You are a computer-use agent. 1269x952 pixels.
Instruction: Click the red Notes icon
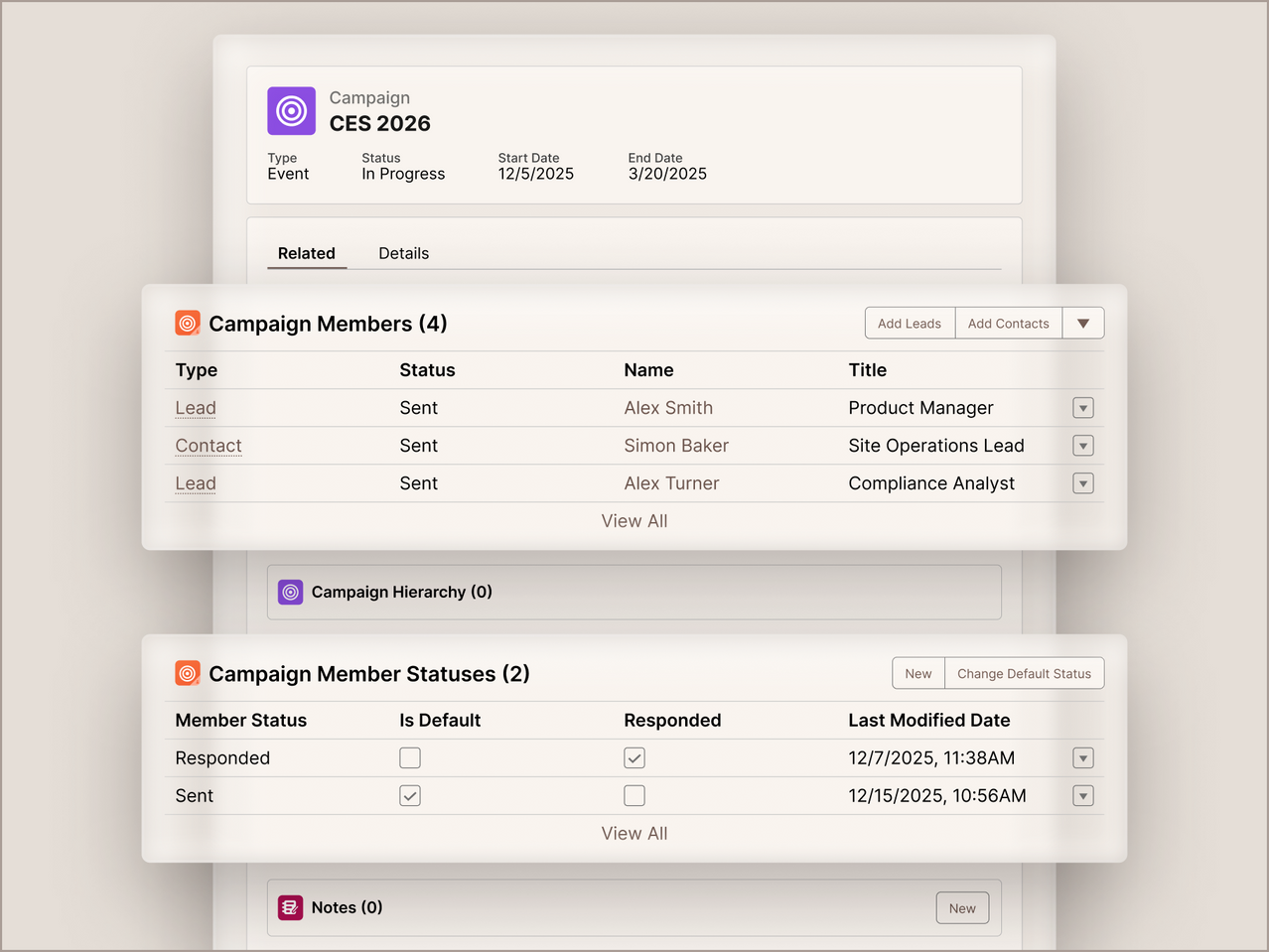290,907
